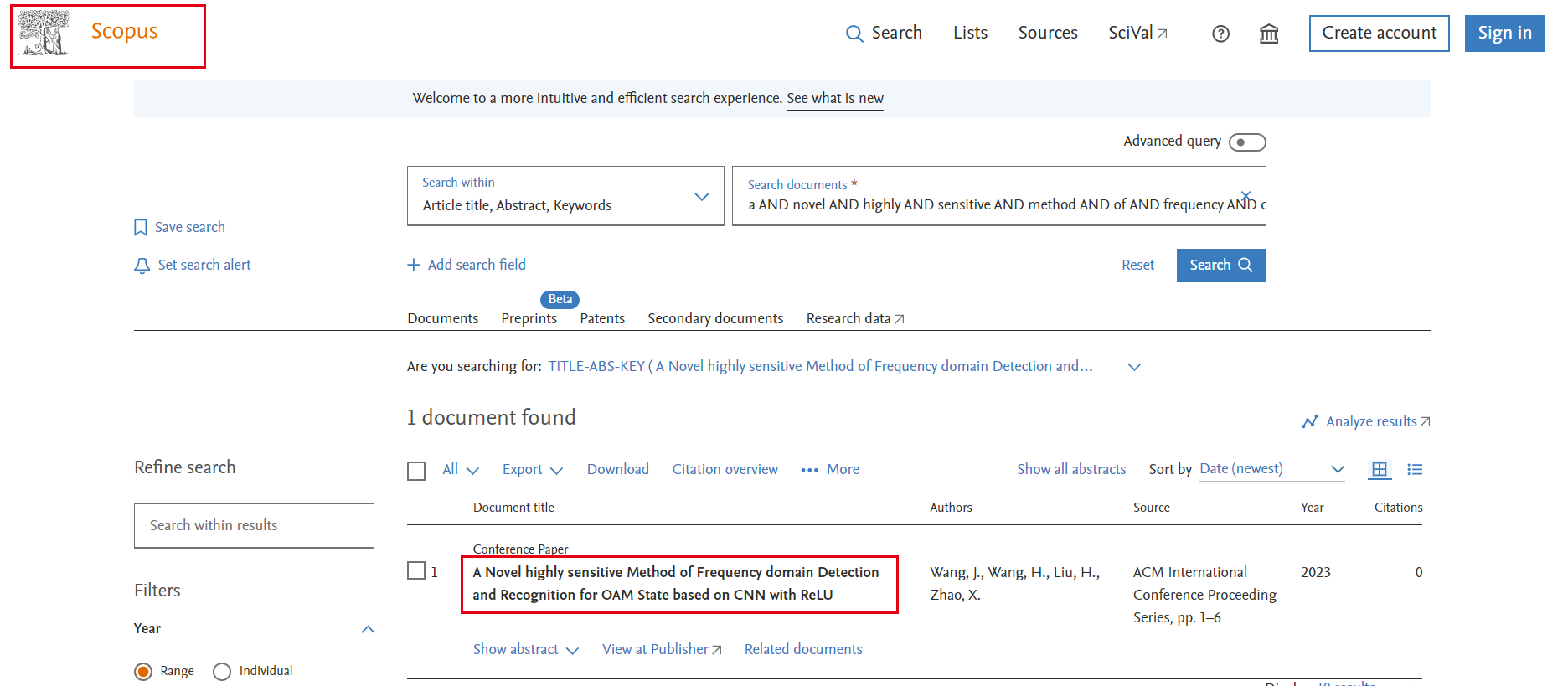Screen dimensions: 1568x686
Task: Click the blue Search button
Action: click(1220, 266)
